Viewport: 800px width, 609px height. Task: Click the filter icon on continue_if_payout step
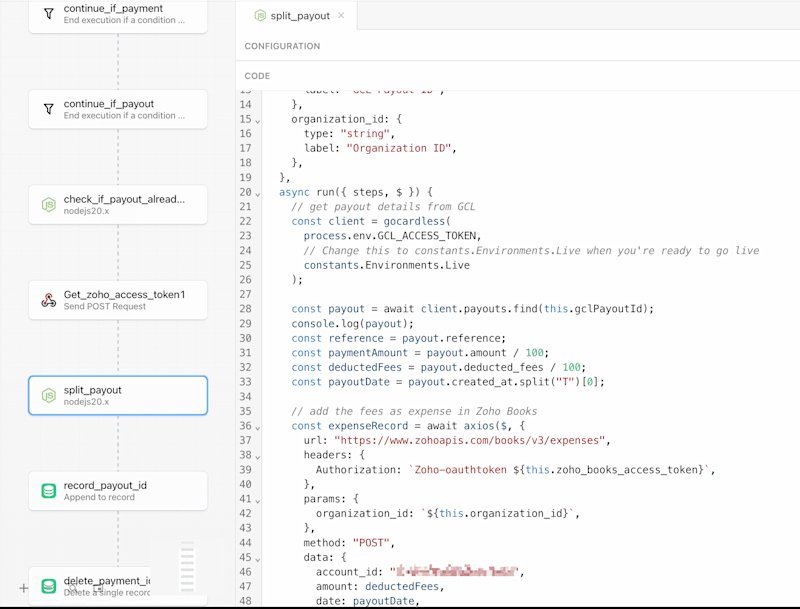tap(48, 109)
